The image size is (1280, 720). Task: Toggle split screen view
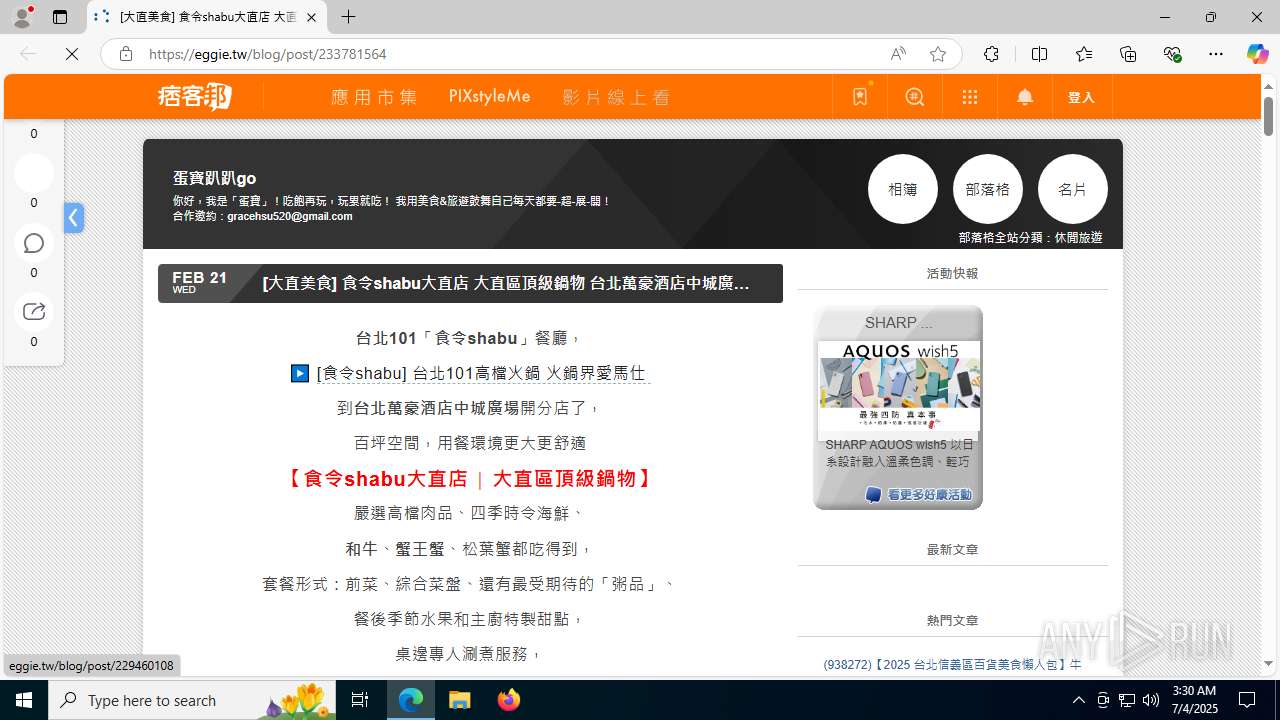click(1039, 54)
